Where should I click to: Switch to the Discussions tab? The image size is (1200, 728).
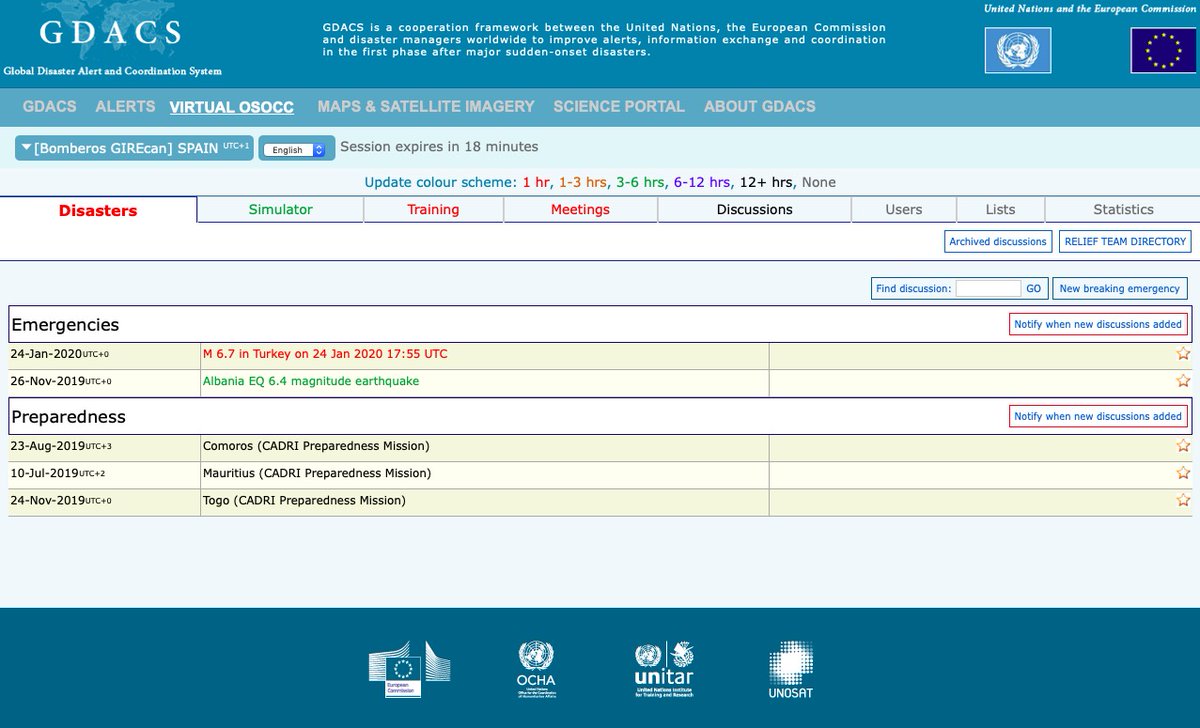point(755,209)
